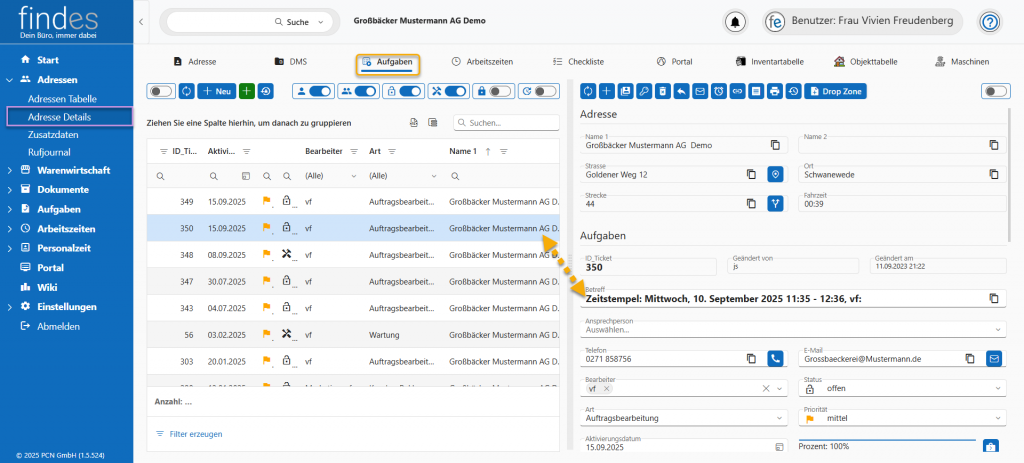
Task: Copy the Betreff text with copy icon
Action: point(994,298)
